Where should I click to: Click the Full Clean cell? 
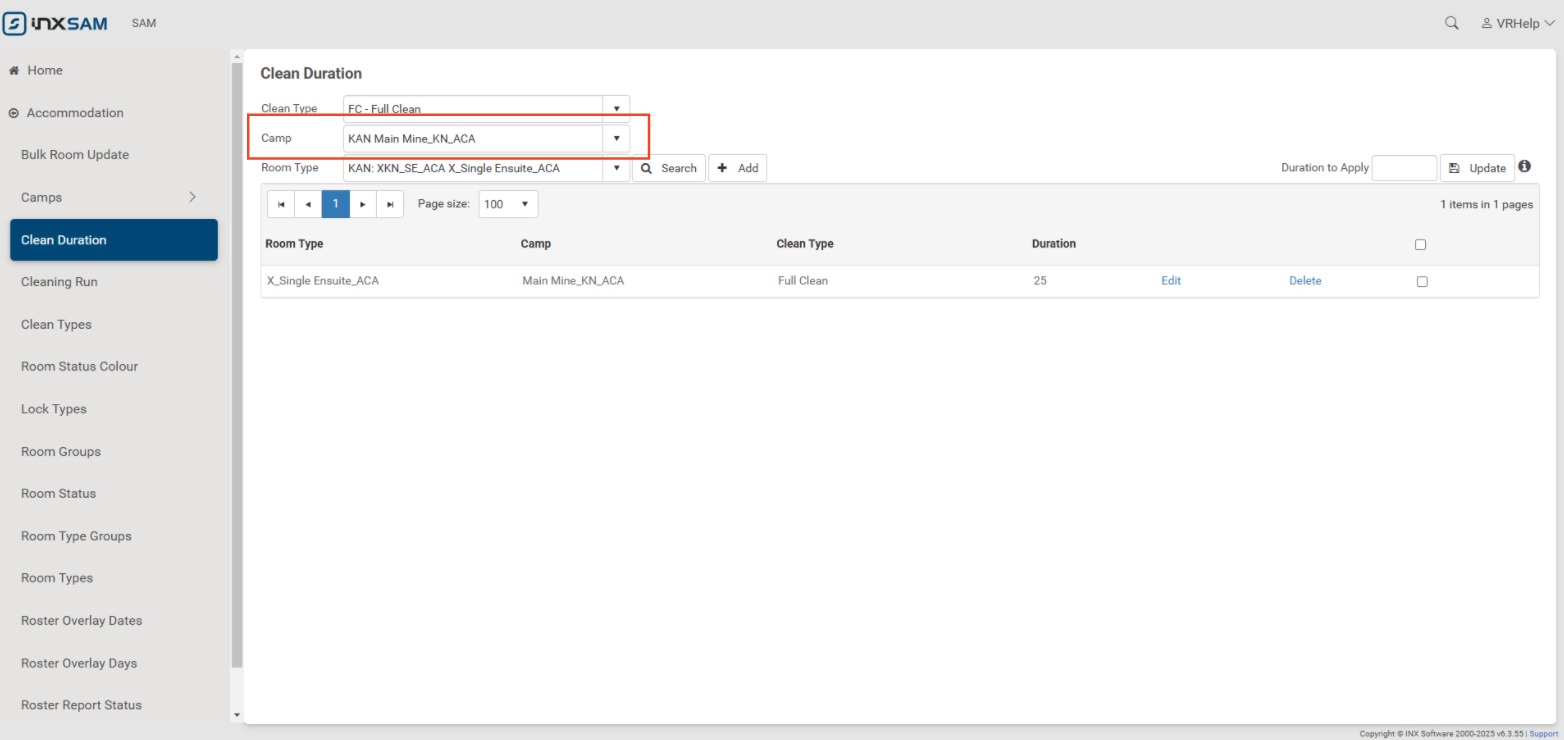click(803, 281)
